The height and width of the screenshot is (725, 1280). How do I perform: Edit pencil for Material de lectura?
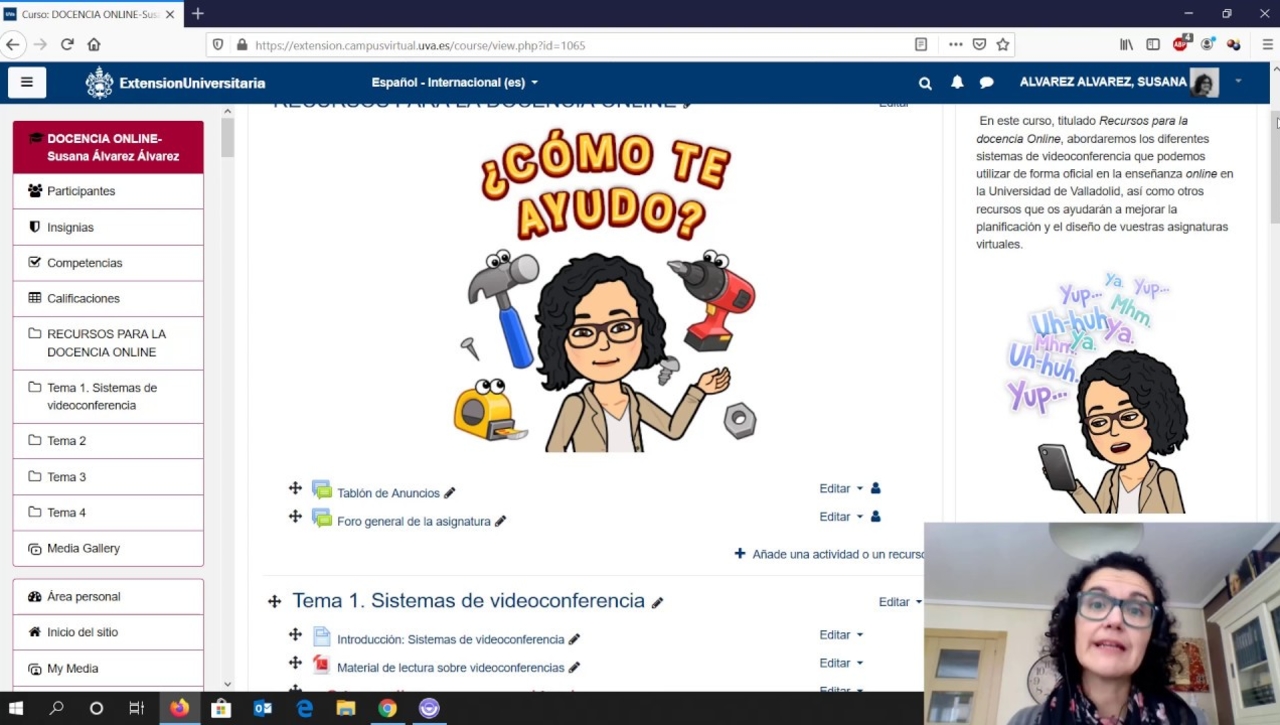point(575,667)
